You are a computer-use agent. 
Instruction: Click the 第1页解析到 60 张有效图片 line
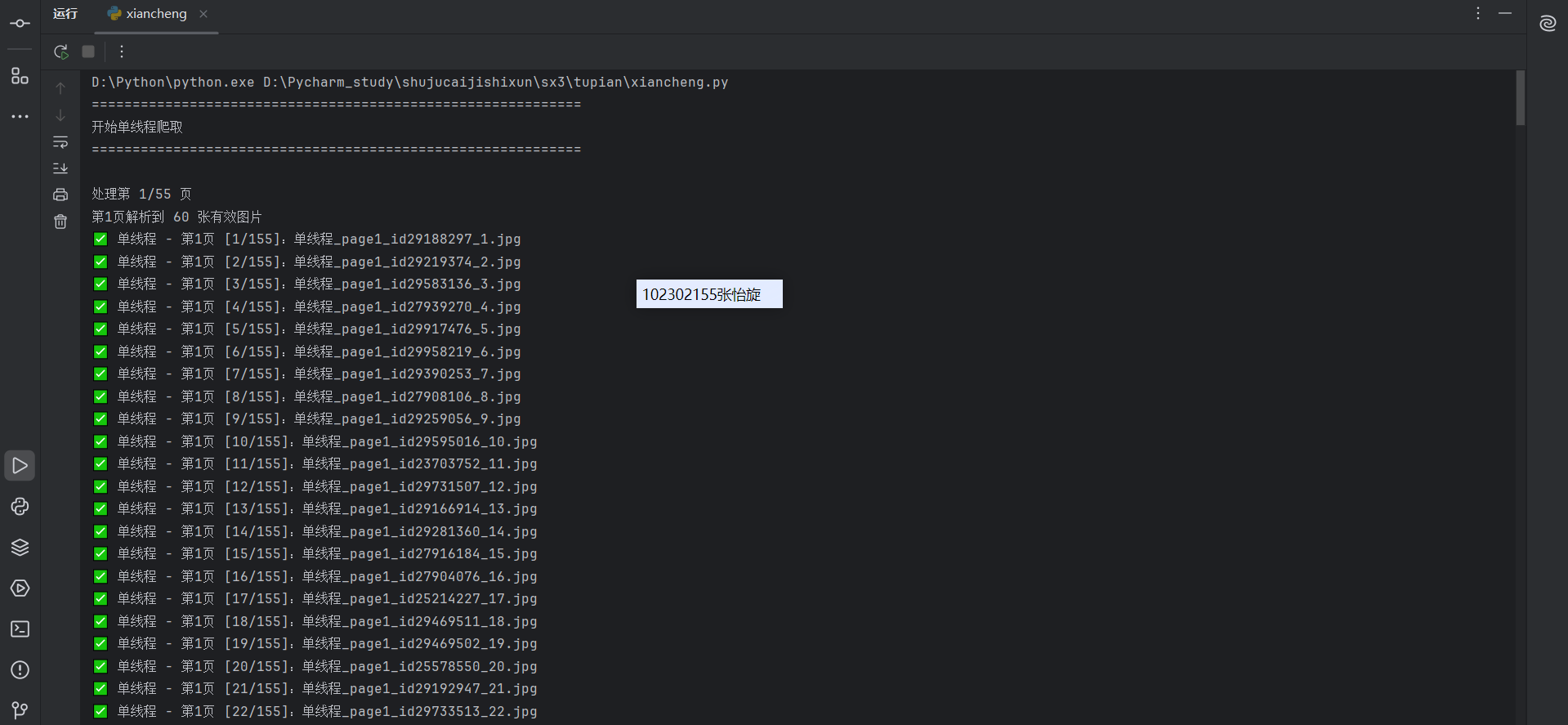point(176,217)
